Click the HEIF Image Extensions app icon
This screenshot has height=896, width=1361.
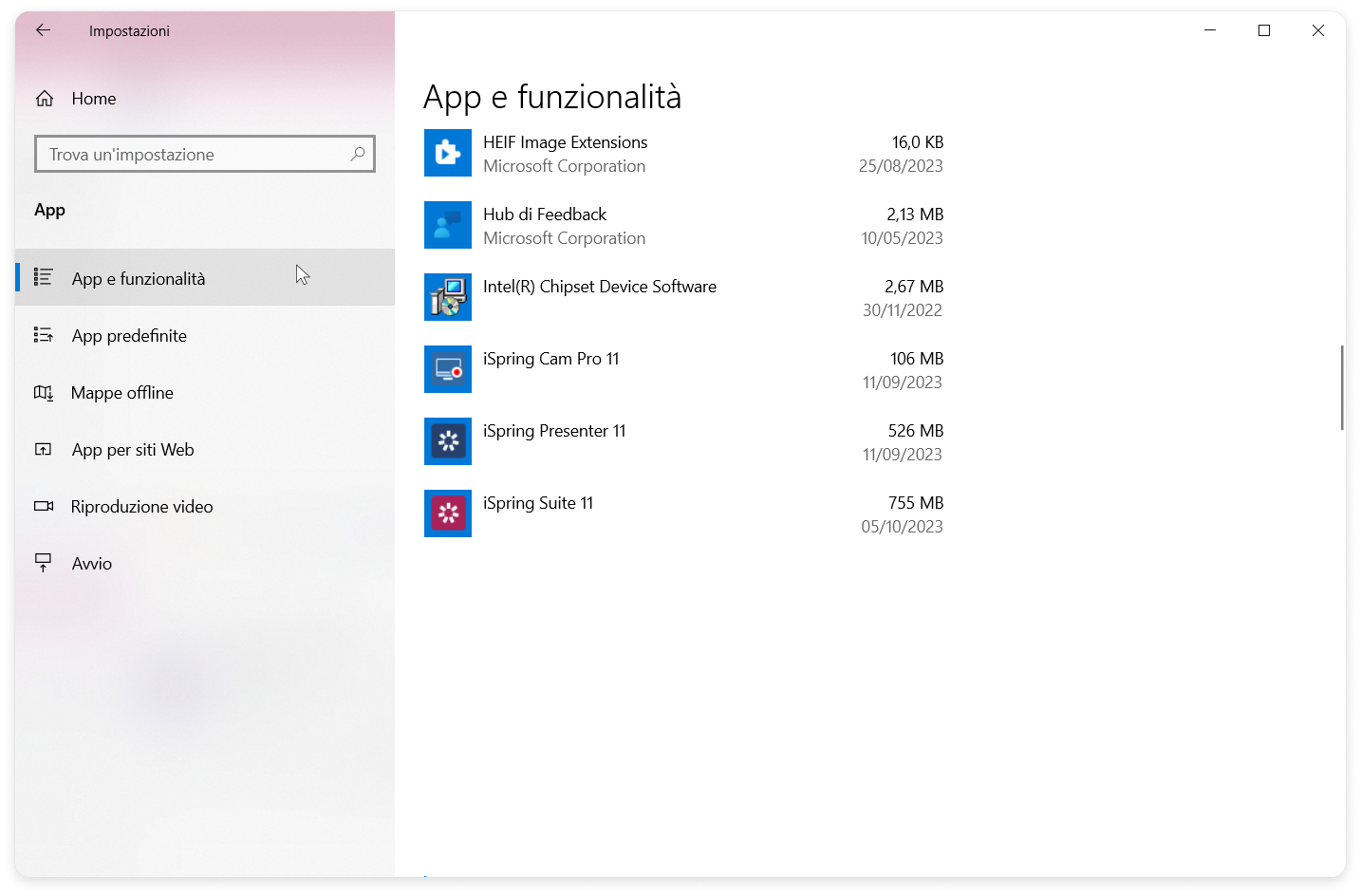coord(448,153)
